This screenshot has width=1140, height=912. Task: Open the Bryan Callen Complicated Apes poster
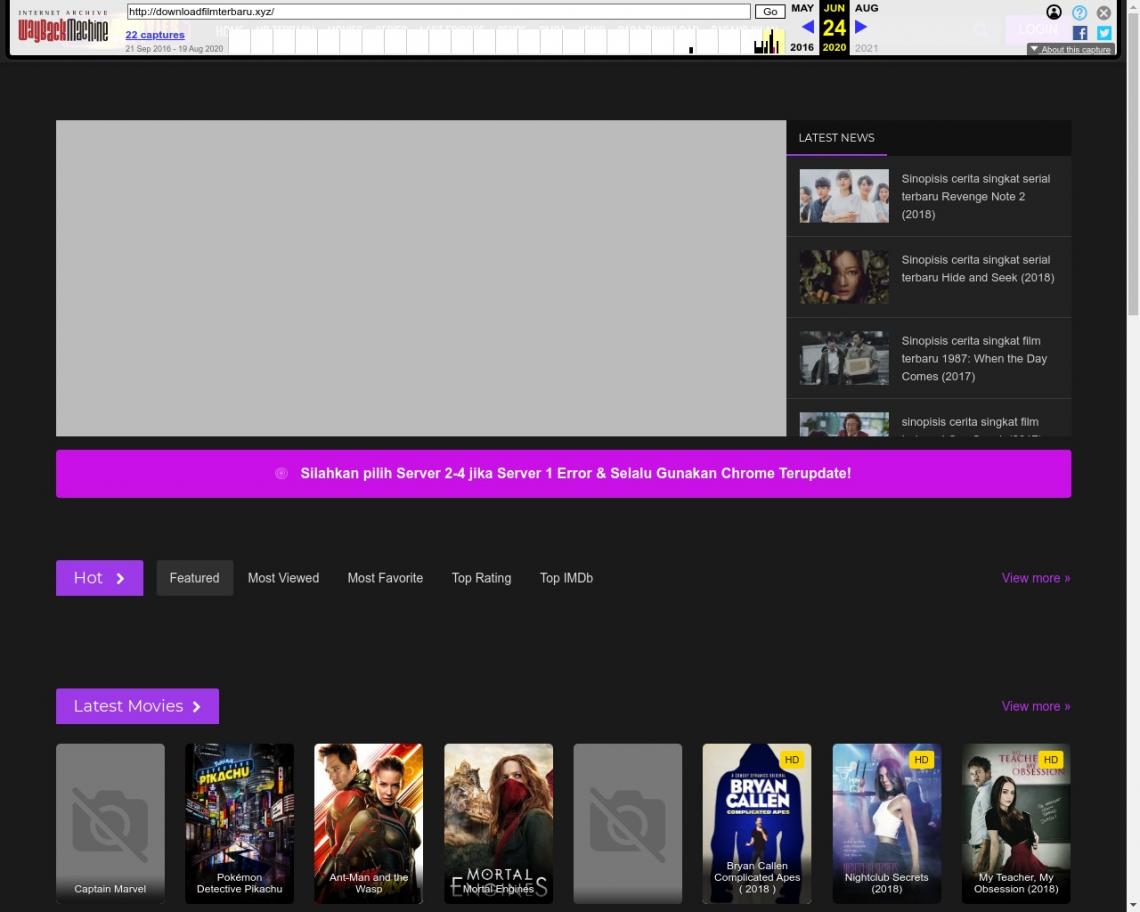[x=757, y=823]
